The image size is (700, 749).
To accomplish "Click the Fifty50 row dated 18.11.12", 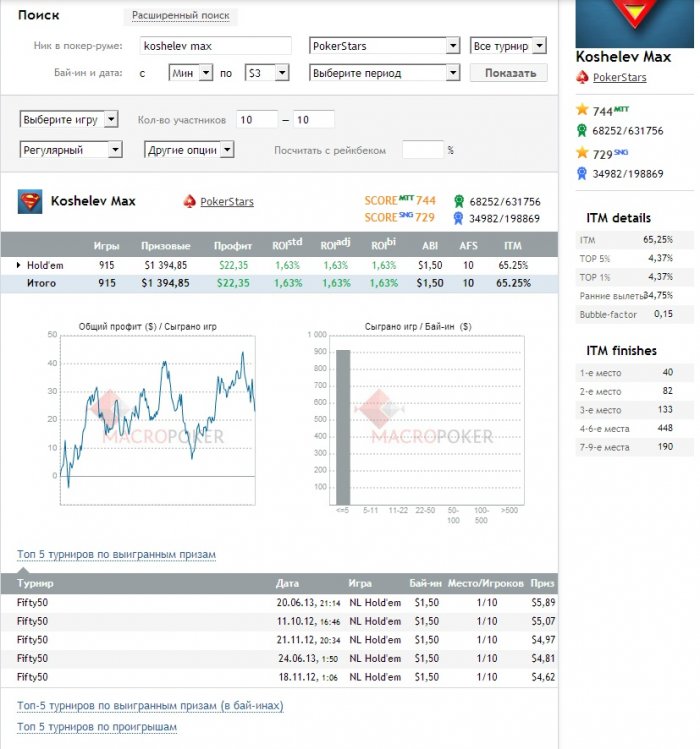I will (279, 677).
